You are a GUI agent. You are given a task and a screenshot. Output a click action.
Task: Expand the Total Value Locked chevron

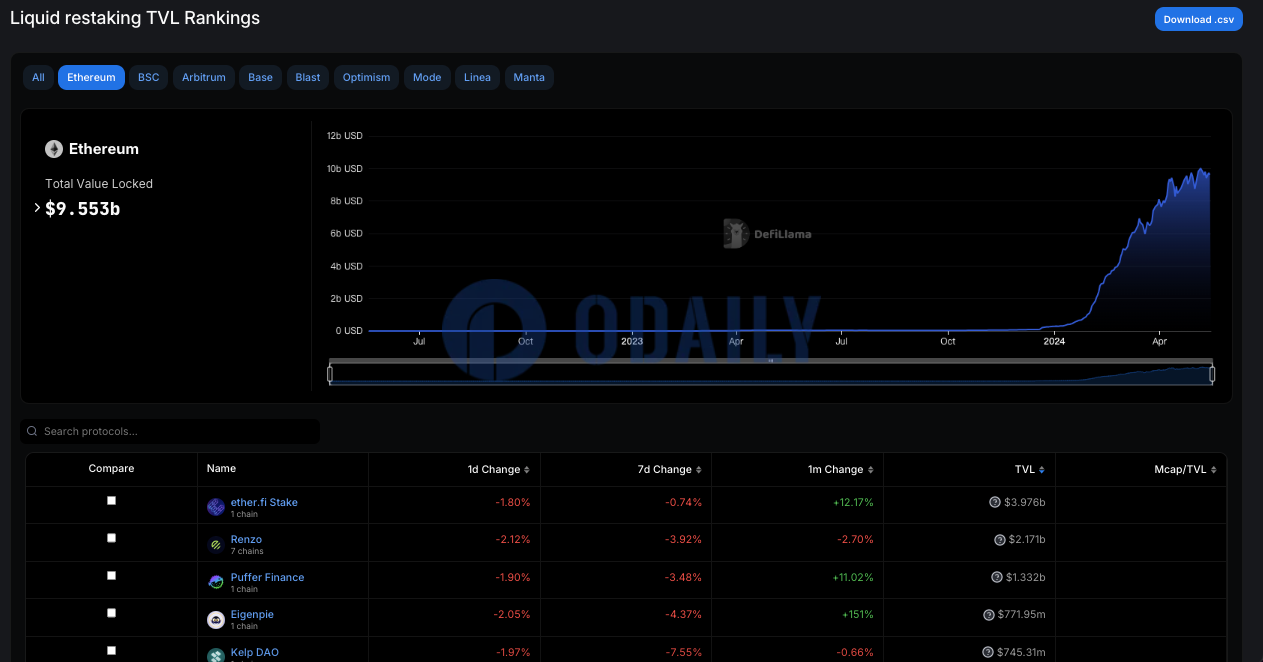(37, 208)
